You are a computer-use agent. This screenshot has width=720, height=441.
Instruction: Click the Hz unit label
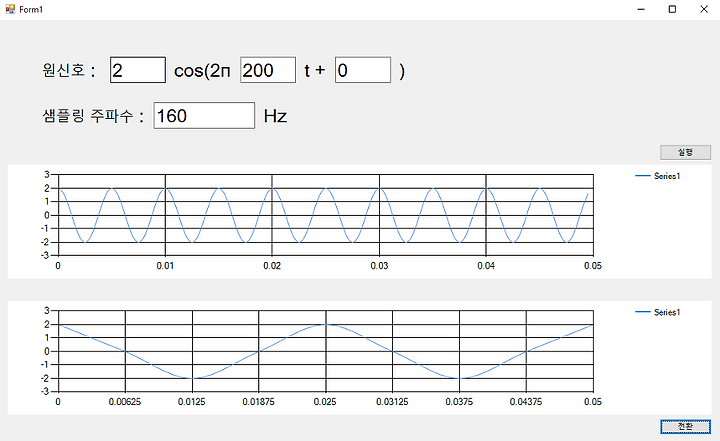coord(276,116)
